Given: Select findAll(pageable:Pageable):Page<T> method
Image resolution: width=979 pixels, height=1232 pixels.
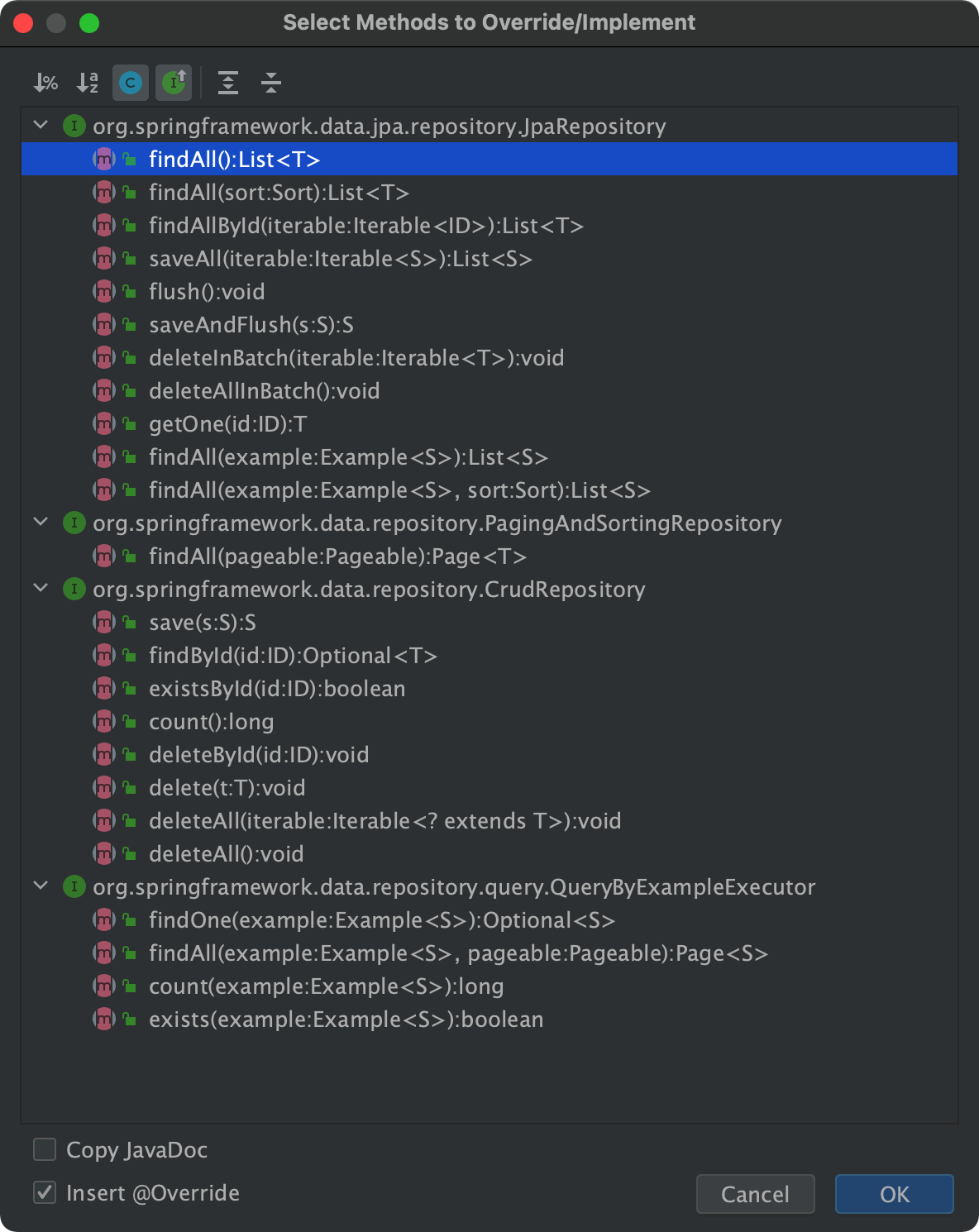Looking at the screenshot, I should 337,556.
